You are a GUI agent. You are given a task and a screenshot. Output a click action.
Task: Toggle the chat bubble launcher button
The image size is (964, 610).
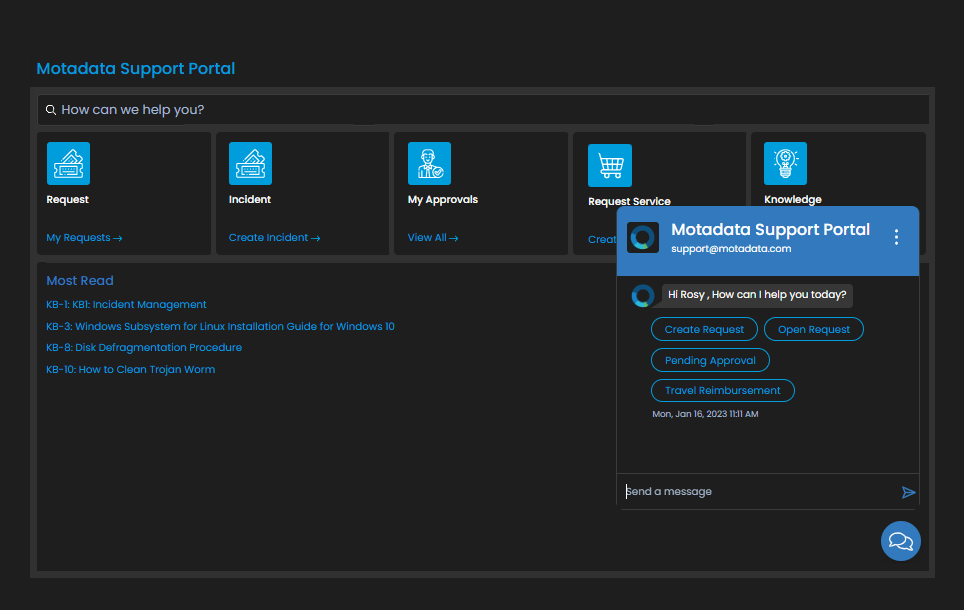pos(901,541)
